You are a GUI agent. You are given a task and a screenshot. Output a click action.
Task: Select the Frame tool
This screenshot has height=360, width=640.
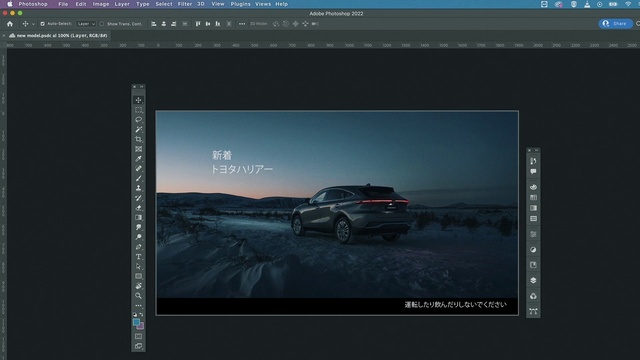pos(138,149)
